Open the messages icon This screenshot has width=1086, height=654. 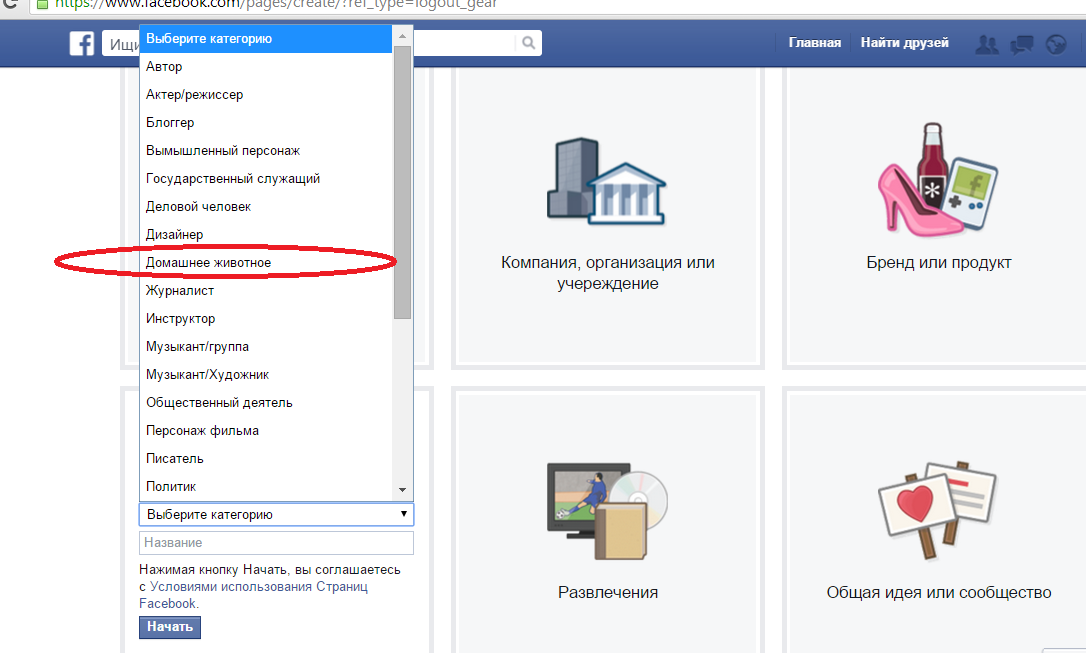tap(1021, 44)
